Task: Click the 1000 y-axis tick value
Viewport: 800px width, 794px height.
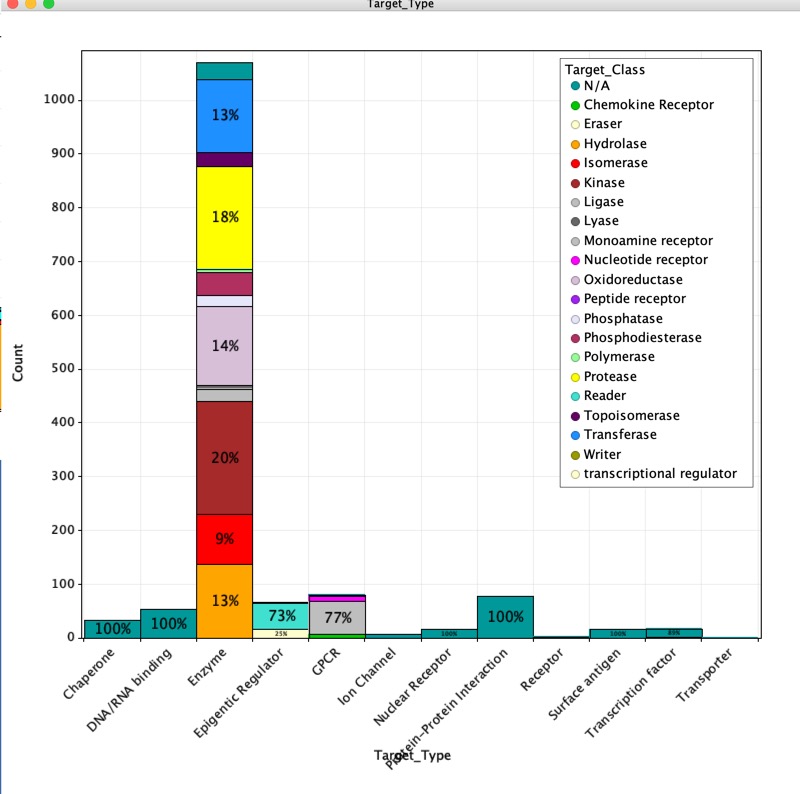Action: (59, 100)
